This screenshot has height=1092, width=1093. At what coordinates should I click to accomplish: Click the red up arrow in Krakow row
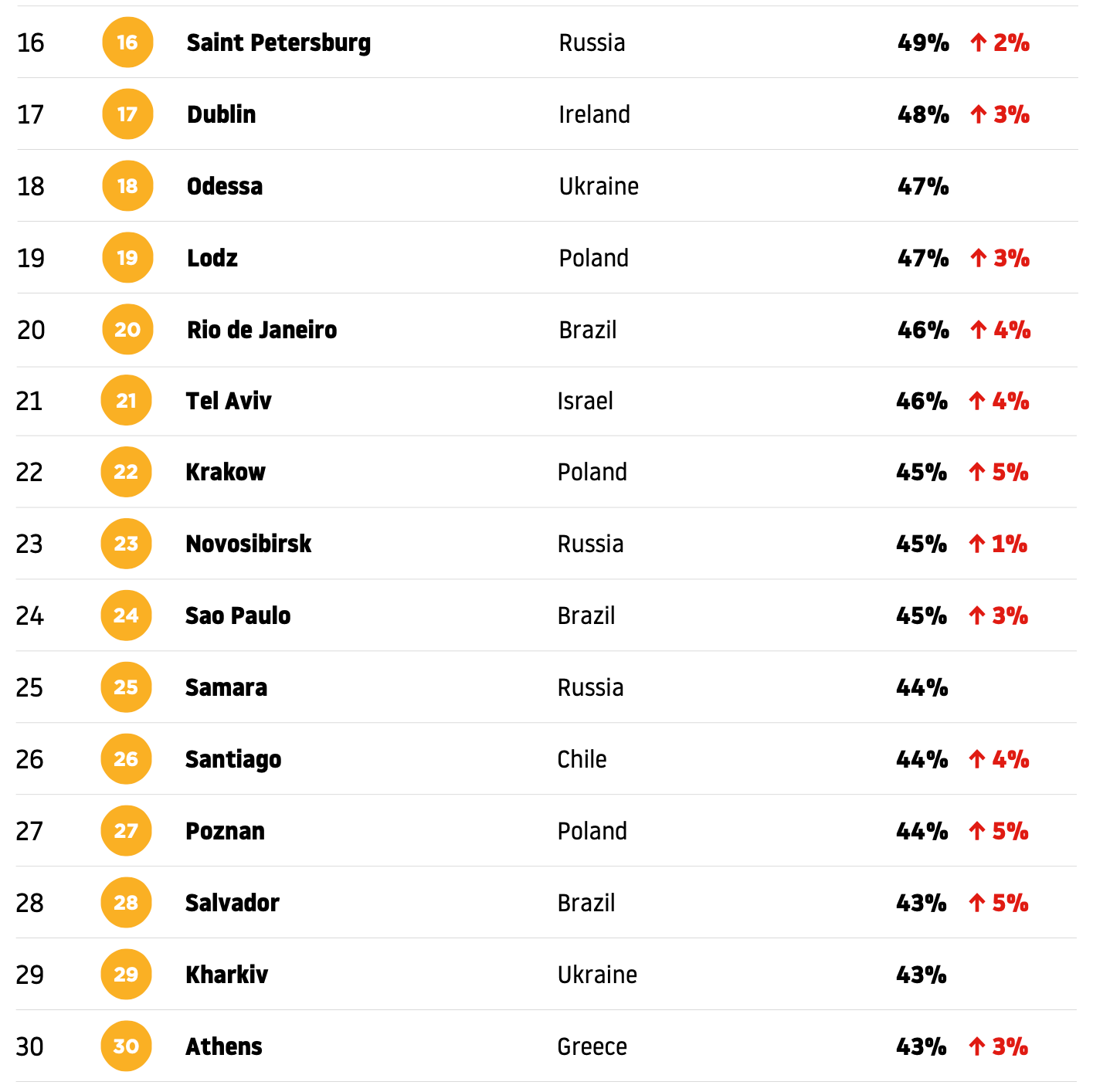pyautogui.click(x=977, y=472)
